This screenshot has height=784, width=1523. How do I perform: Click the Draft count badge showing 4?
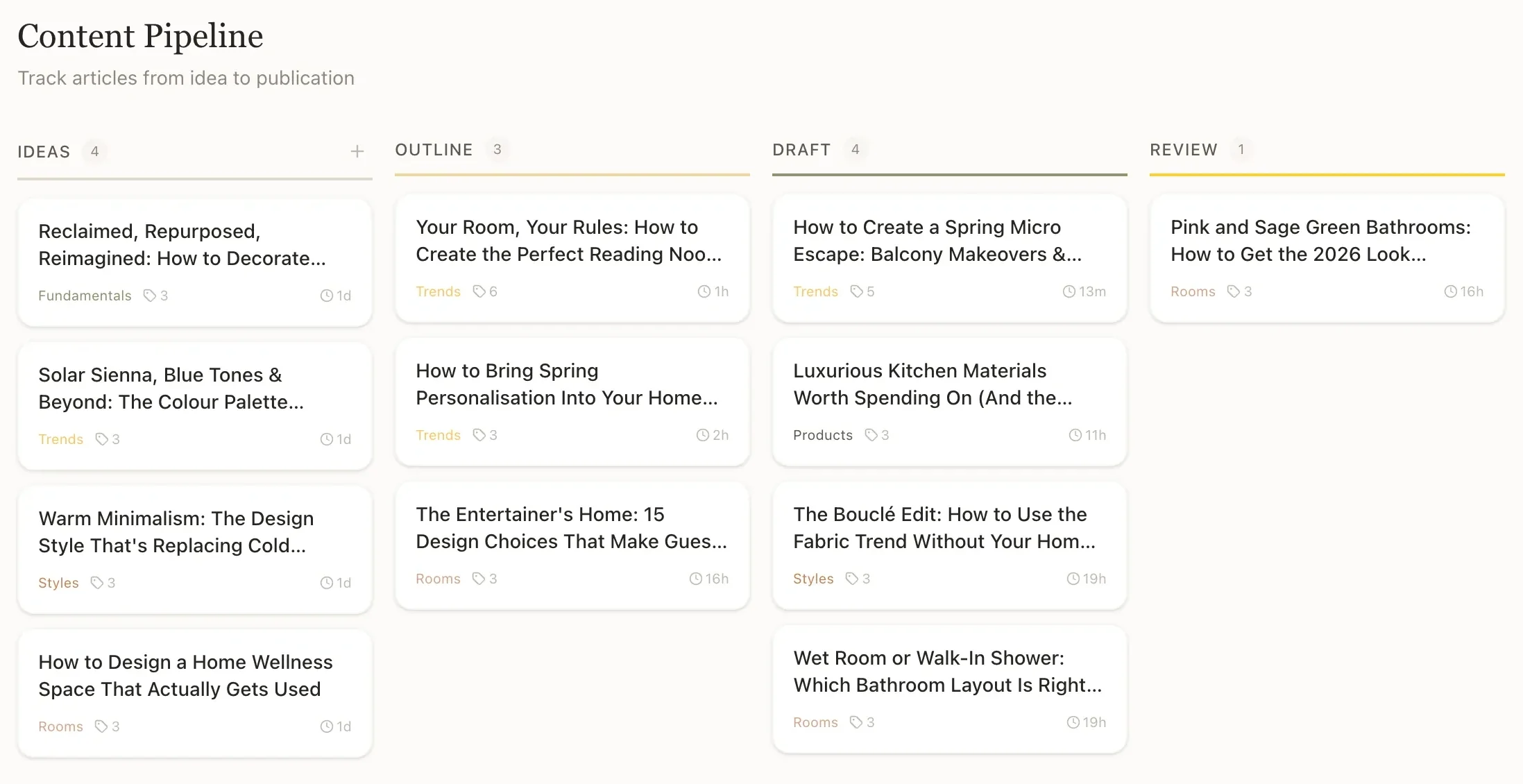855,149
